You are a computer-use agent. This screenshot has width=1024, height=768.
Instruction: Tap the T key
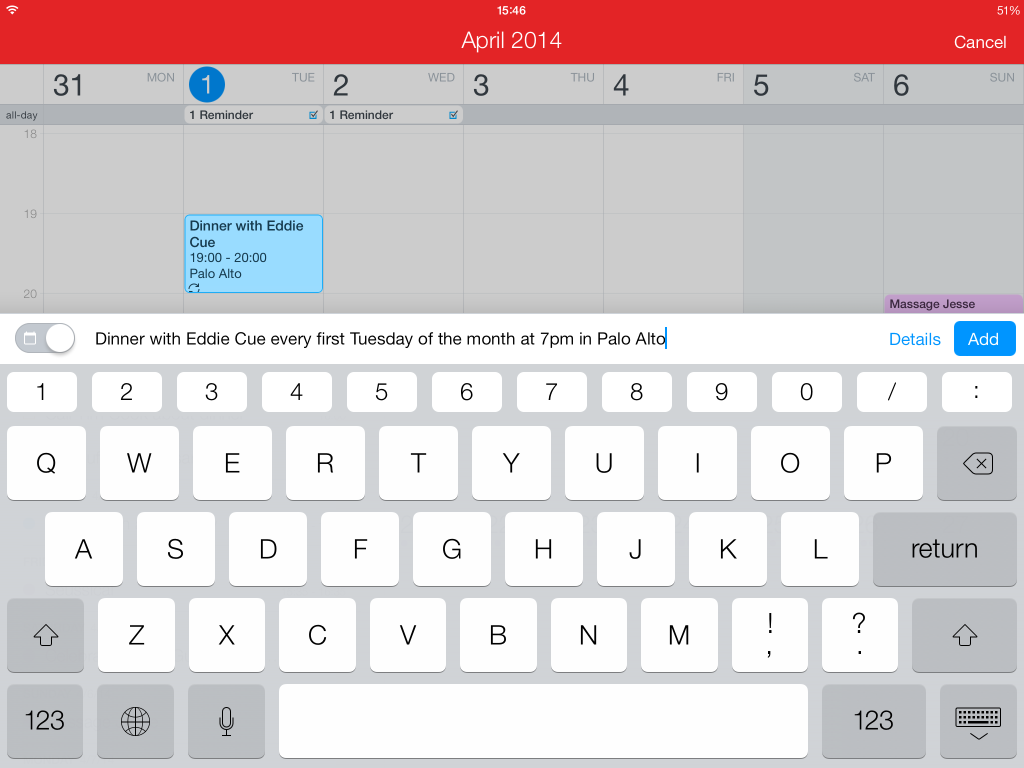tap(418, 464)
